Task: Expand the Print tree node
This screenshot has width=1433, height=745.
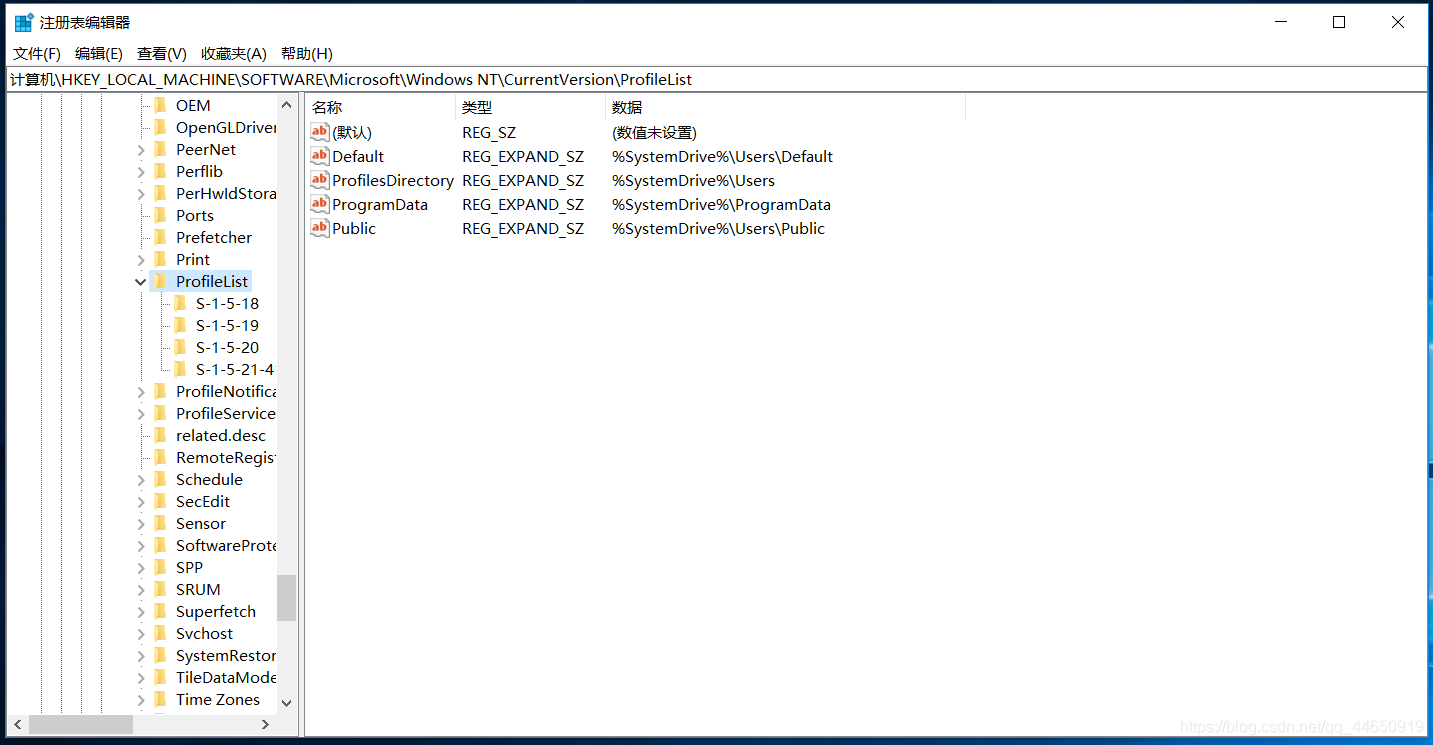Action: [x=141, y=260]
